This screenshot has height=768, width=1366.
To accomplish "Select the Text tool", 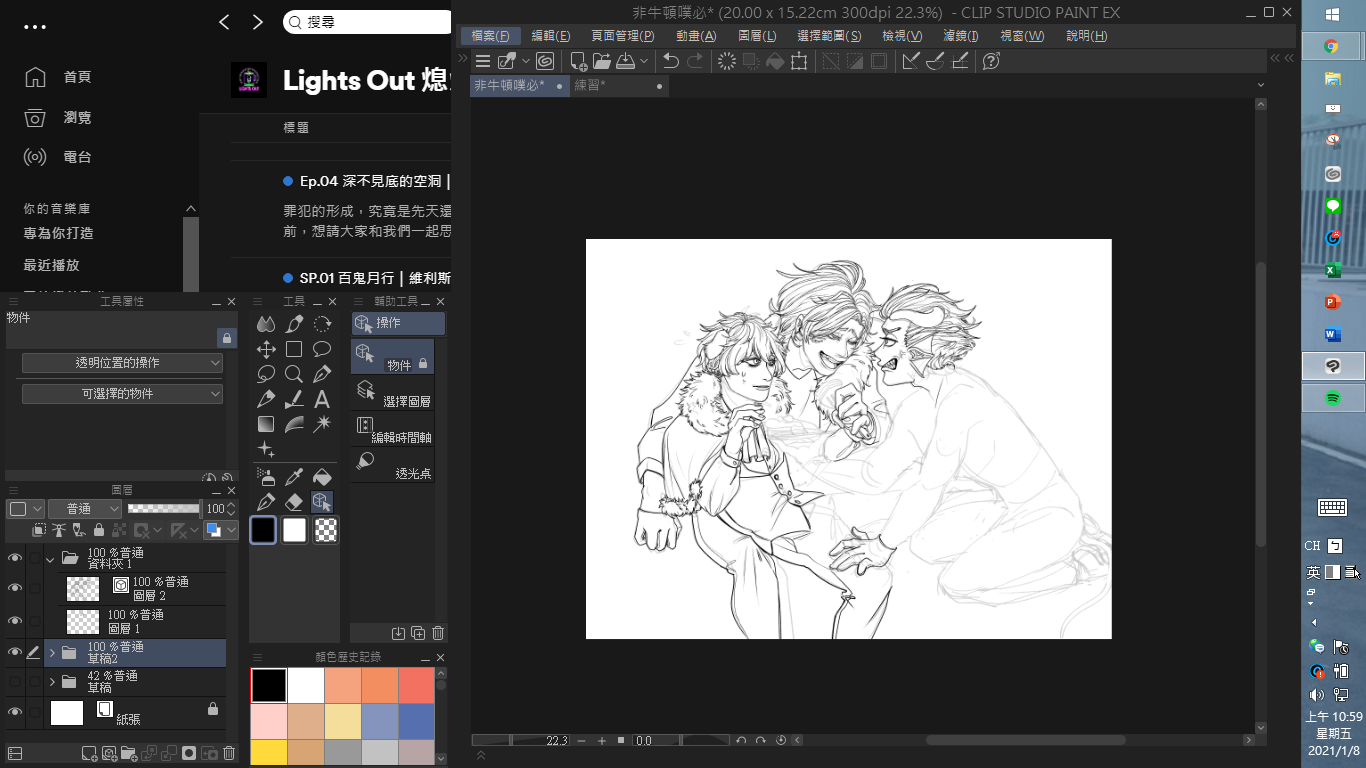I will (x=322, y=399).
